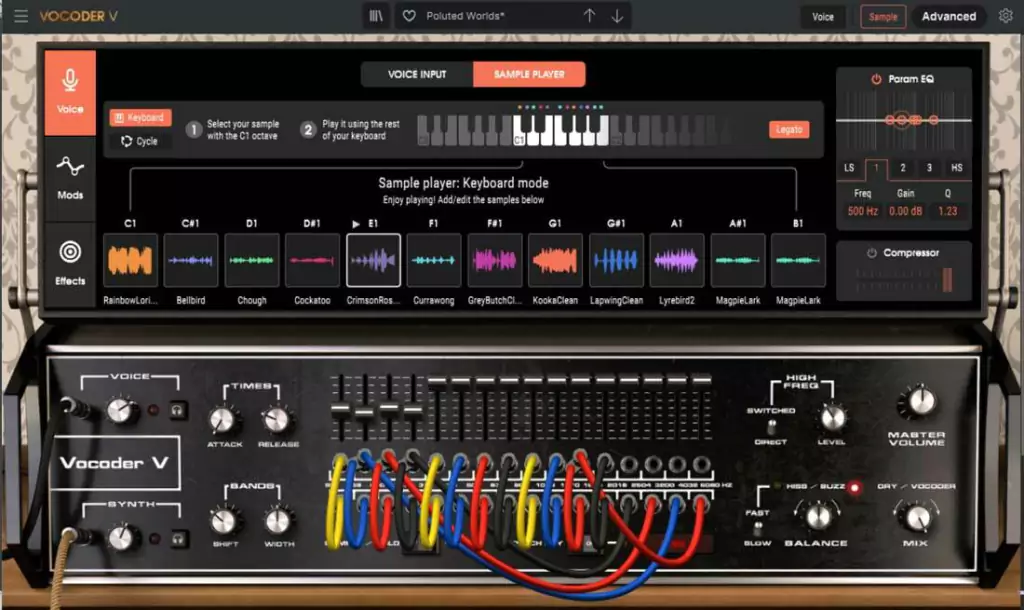This screenshot has width=1024, height=610.
Task: Load the next preset with down arrow
Action: 617,16
